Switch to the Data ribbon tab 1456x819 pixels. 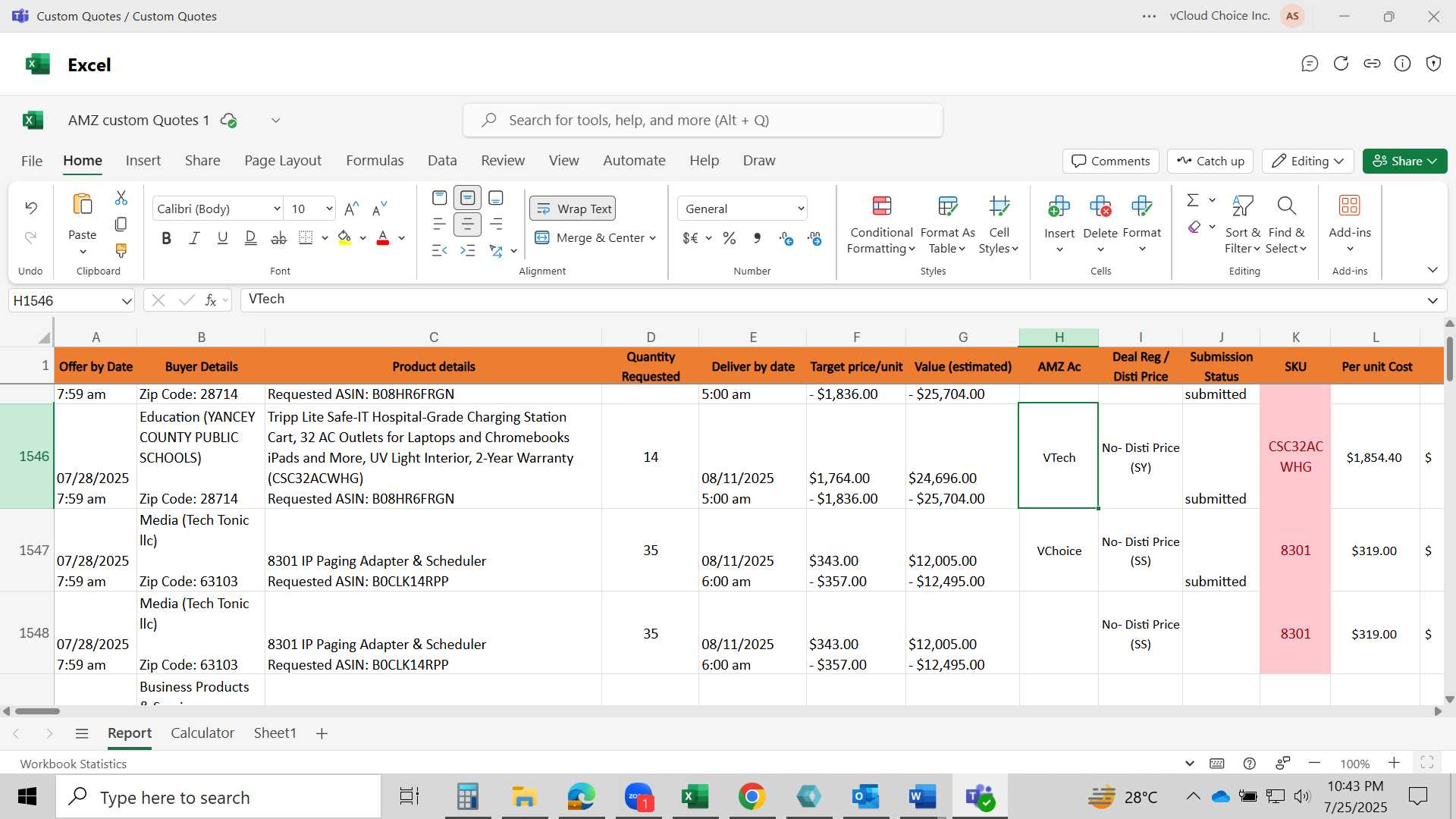[442, 161]
